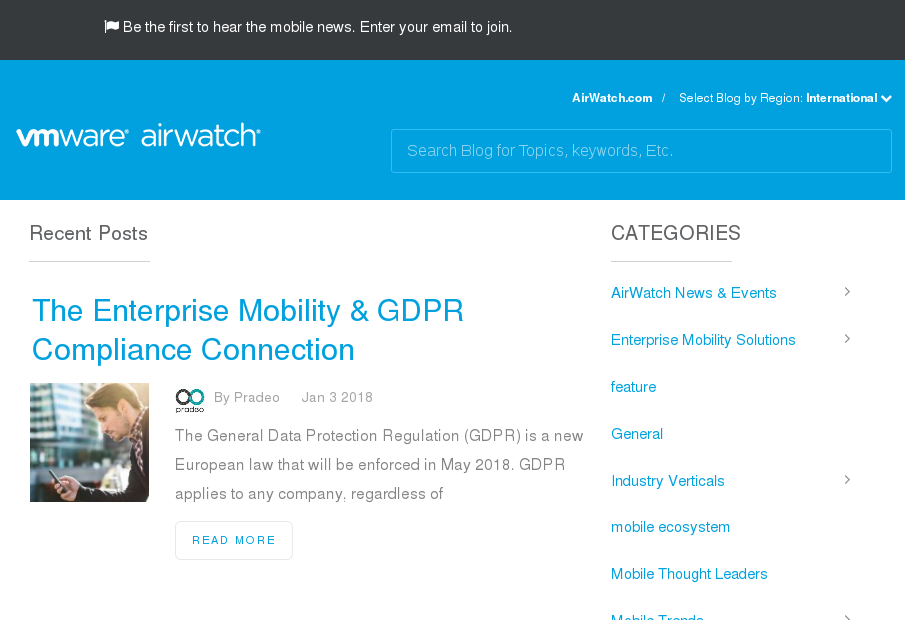The image size is (905, 620).
Task: Click inside the blog search field
Action: 640,150
